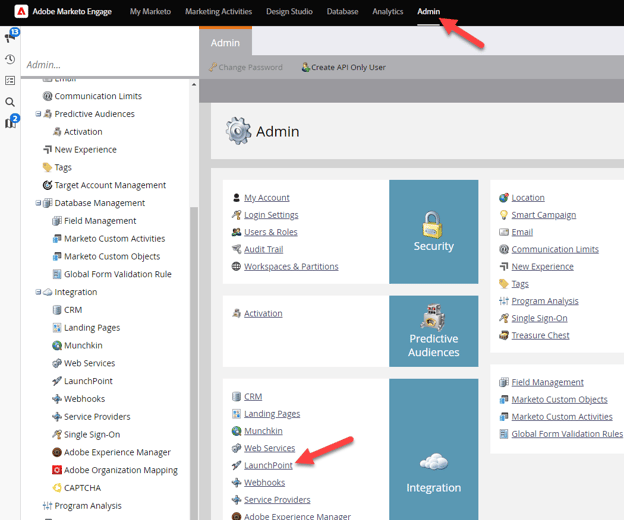This screenshot has height=520, width=624.
Task: Open the Web Services link
Action: pos(269,448)
